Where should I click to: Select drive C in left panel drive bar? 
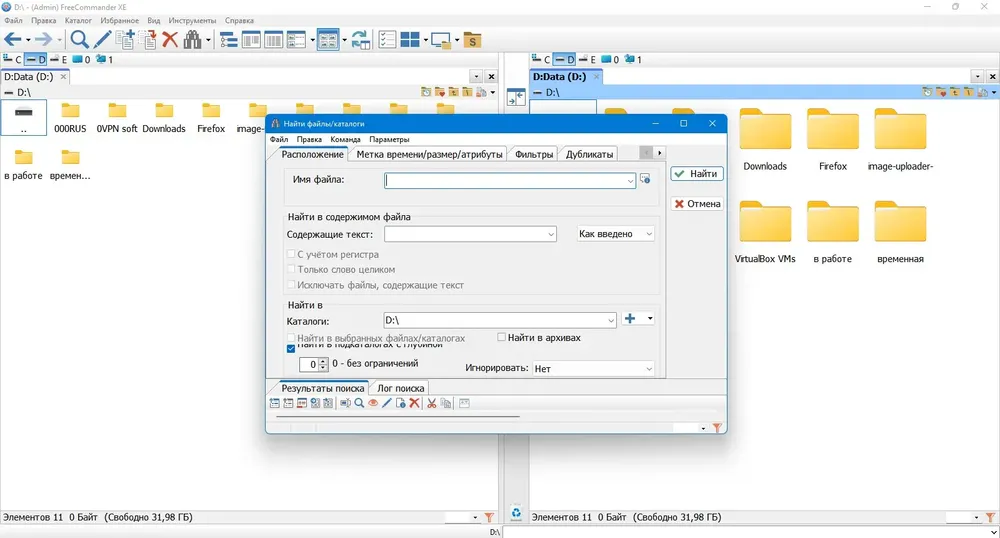point(13,59)
